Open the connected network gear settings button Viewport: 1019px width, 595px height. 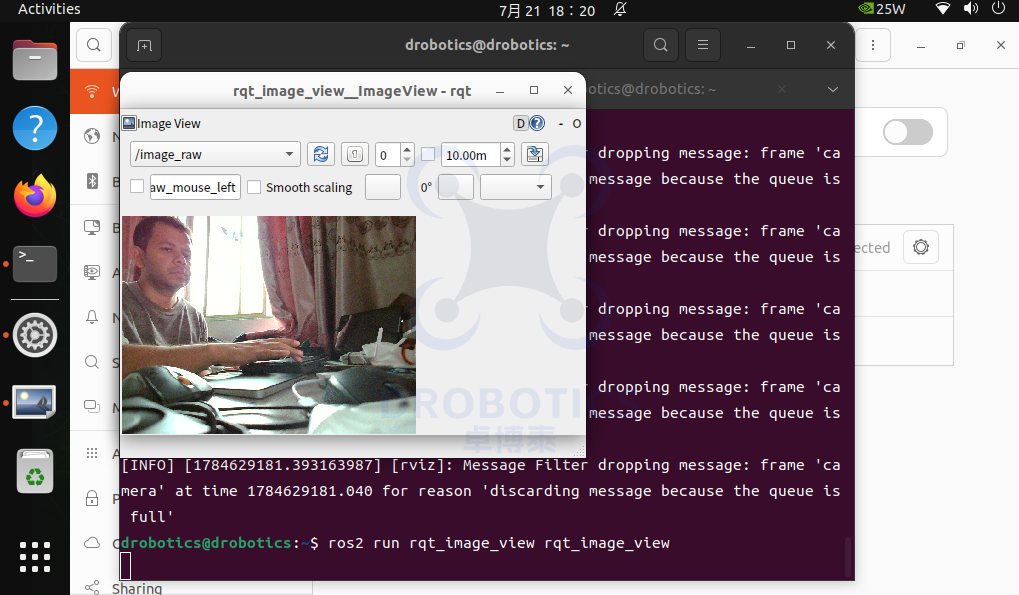click(x=921, y=247)
